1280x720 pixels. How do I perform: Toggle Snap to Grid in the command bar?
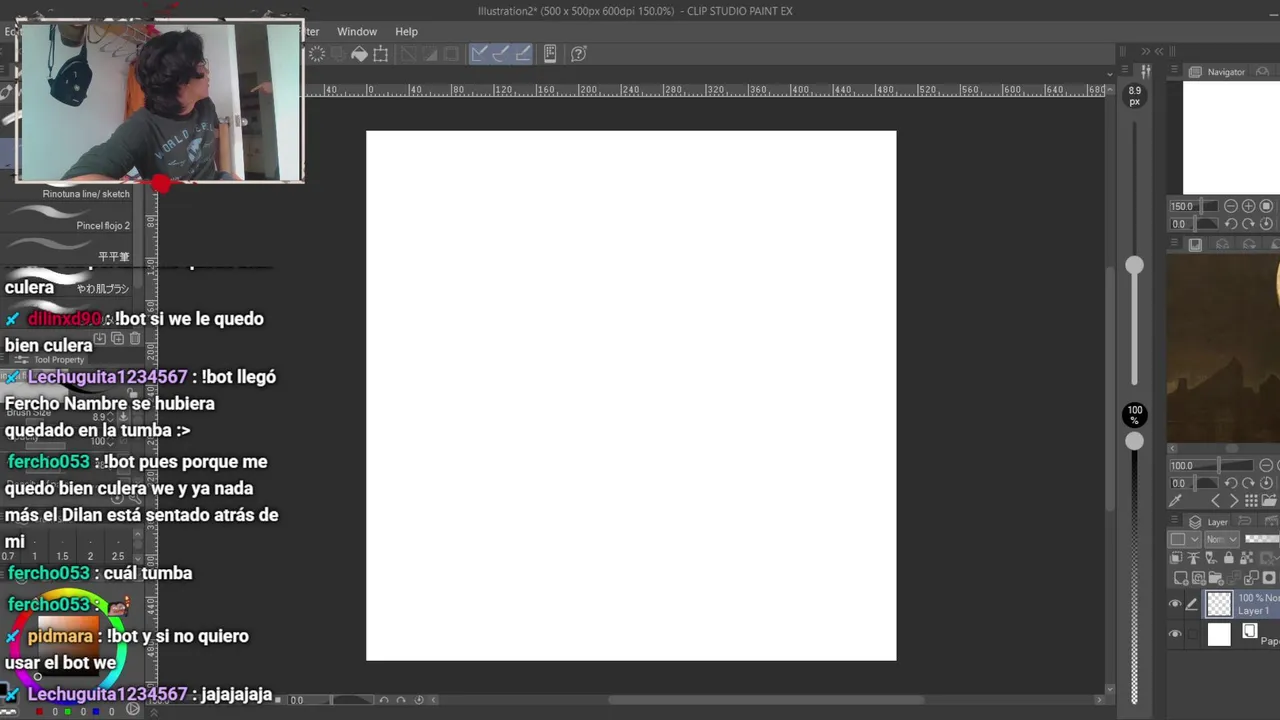(523, 54)
